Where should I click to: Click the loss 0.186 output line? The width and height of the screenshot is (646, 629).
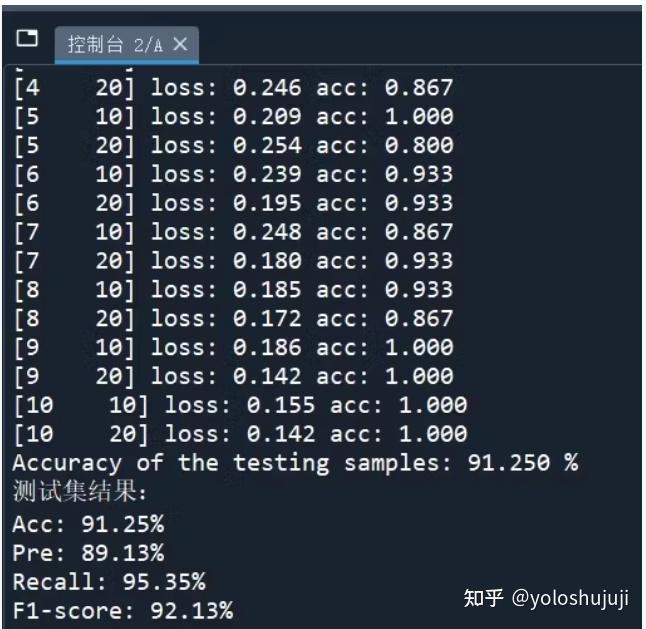[233, 349]
